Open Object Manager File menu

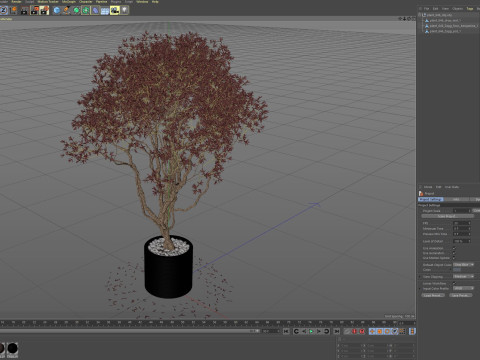[426, 9]
